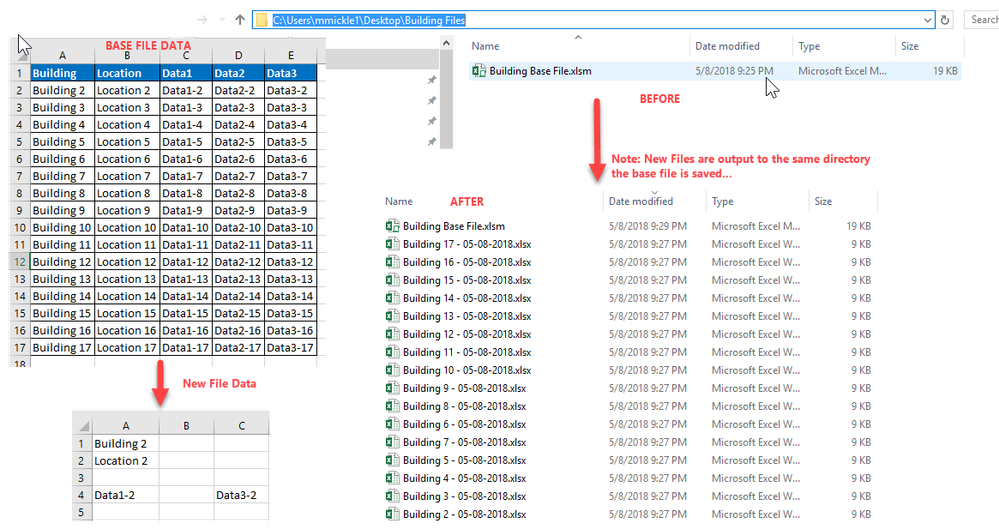Sort by Type in AFTER list
This screenshot has height=529, width=999.
(722, 201)
